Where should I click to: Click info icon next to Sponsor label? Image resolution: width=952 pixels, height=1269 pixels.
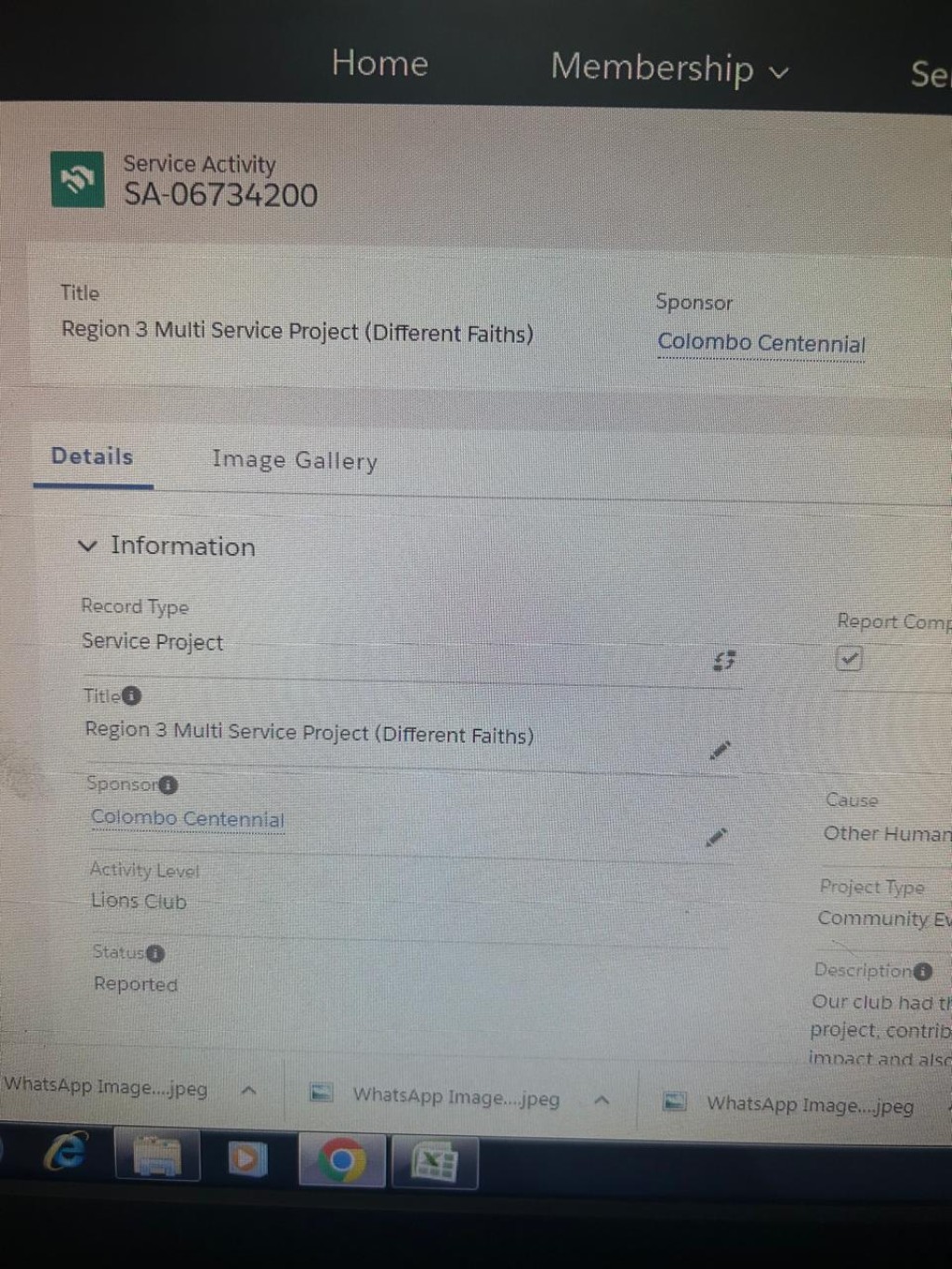pyautogui.click(x=168, y=786)
